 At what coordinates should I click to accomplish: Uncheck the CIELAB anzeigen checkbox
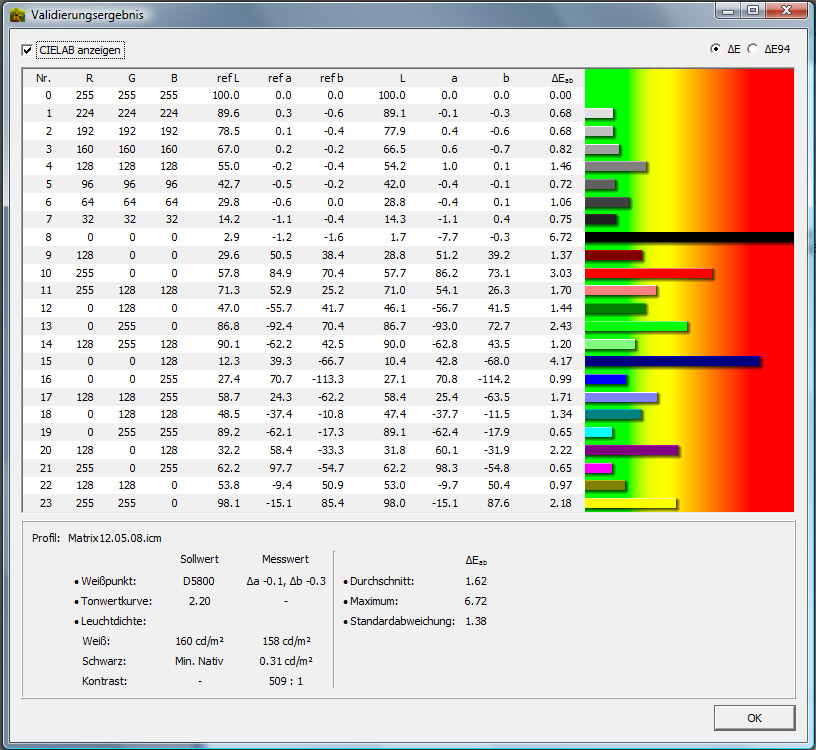click(x=27, y=49)
